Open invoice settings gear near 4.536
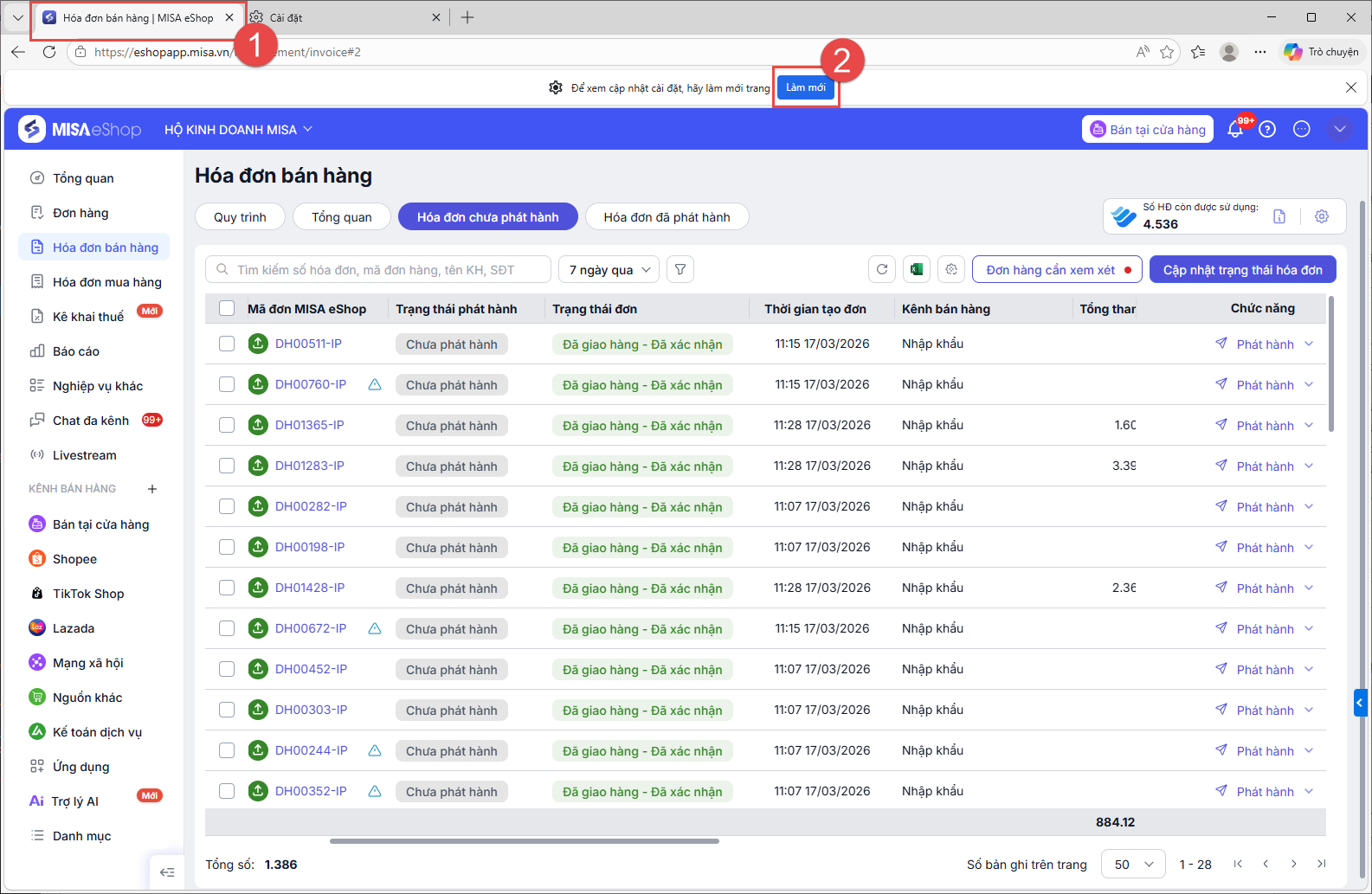Viewport: 1372px width, 894px height. [x=1322, y=216]
